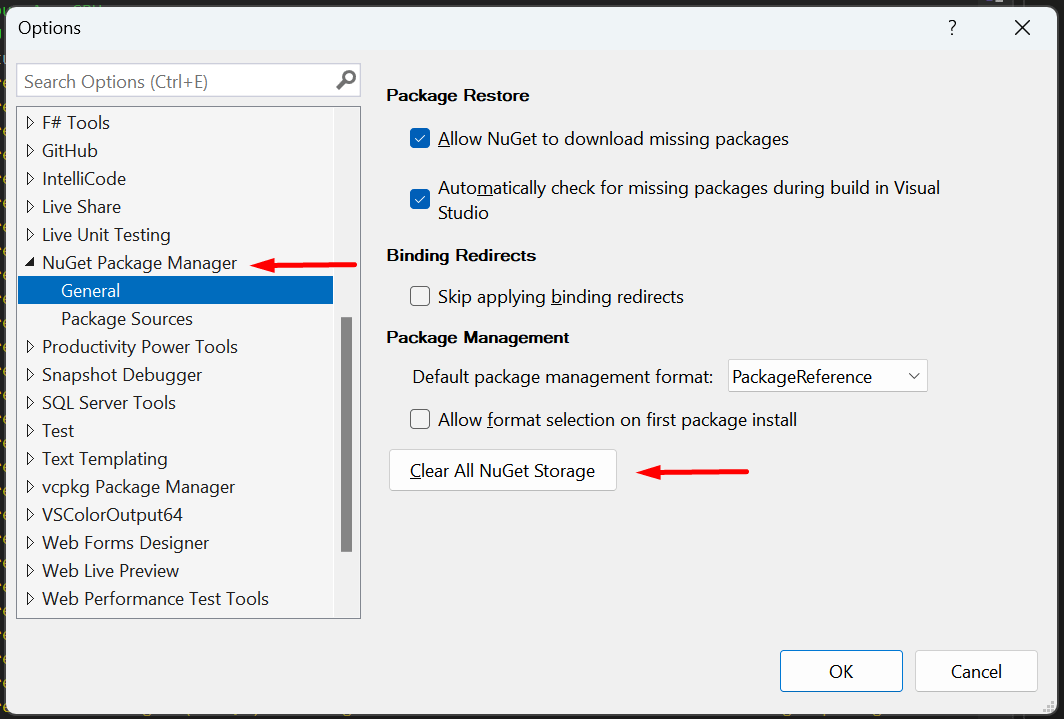Open the Default package management format dropdown

pyautogui.click(x=911, y=375)
